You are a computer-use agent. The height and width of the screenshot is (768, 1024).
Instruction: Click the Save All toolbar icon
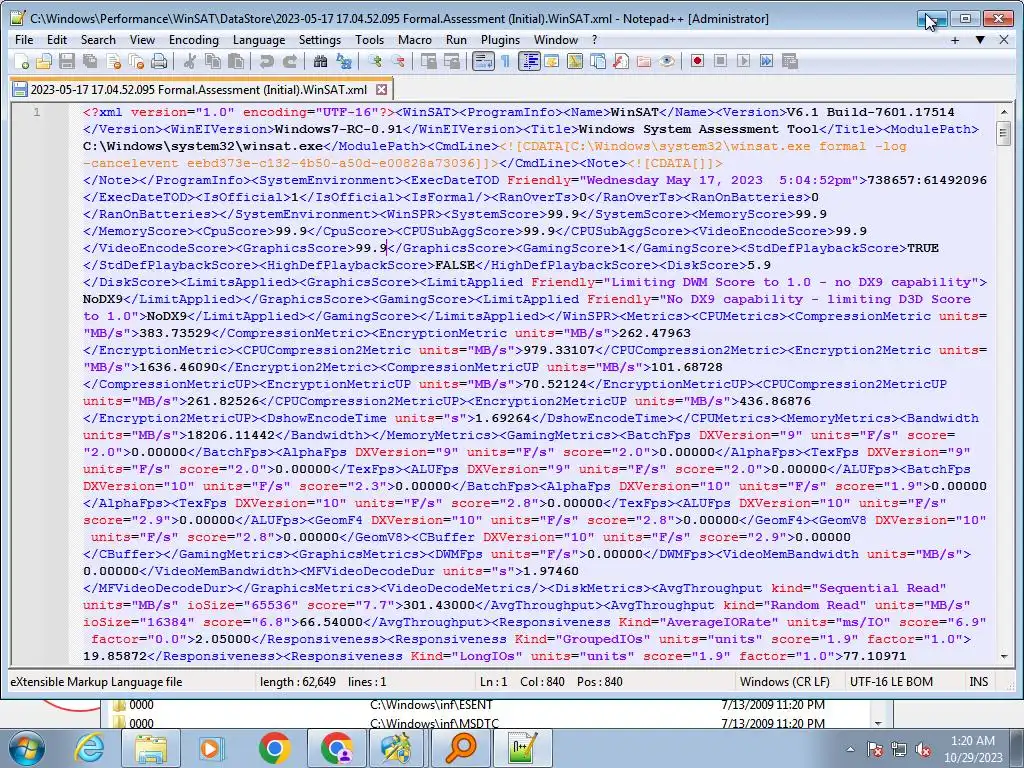click(89, 61)
